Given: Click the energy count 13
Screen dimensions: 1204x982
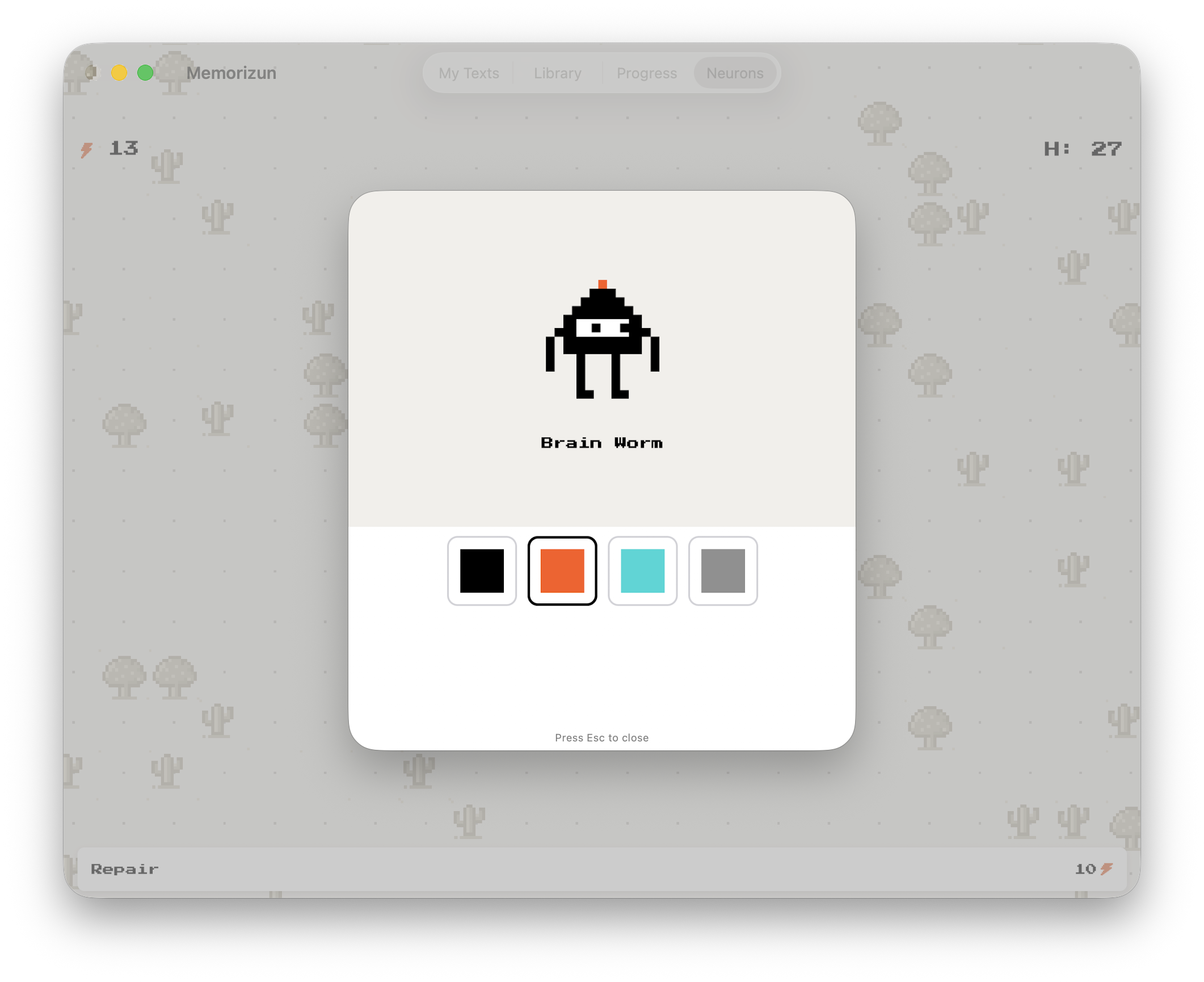Looking at the screenshot, I should (124, 148).
